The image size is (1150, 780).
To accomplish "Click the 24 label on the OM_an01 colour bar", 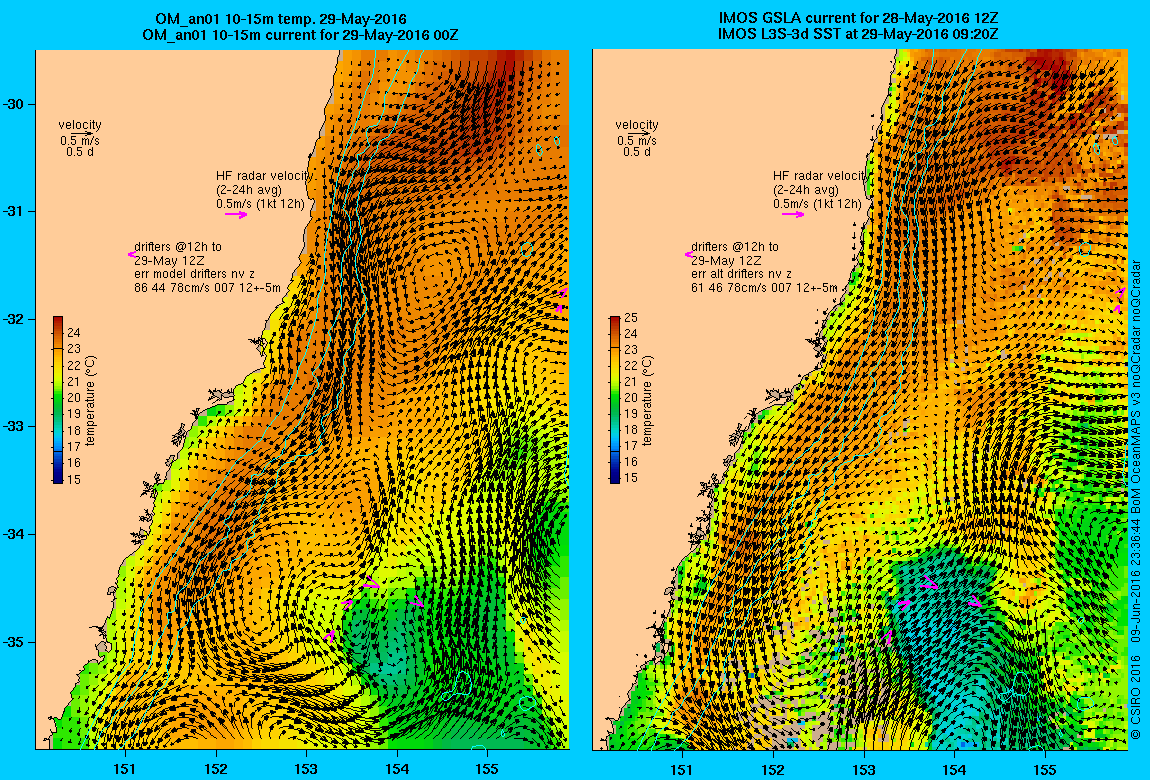I will coord(74,333).
